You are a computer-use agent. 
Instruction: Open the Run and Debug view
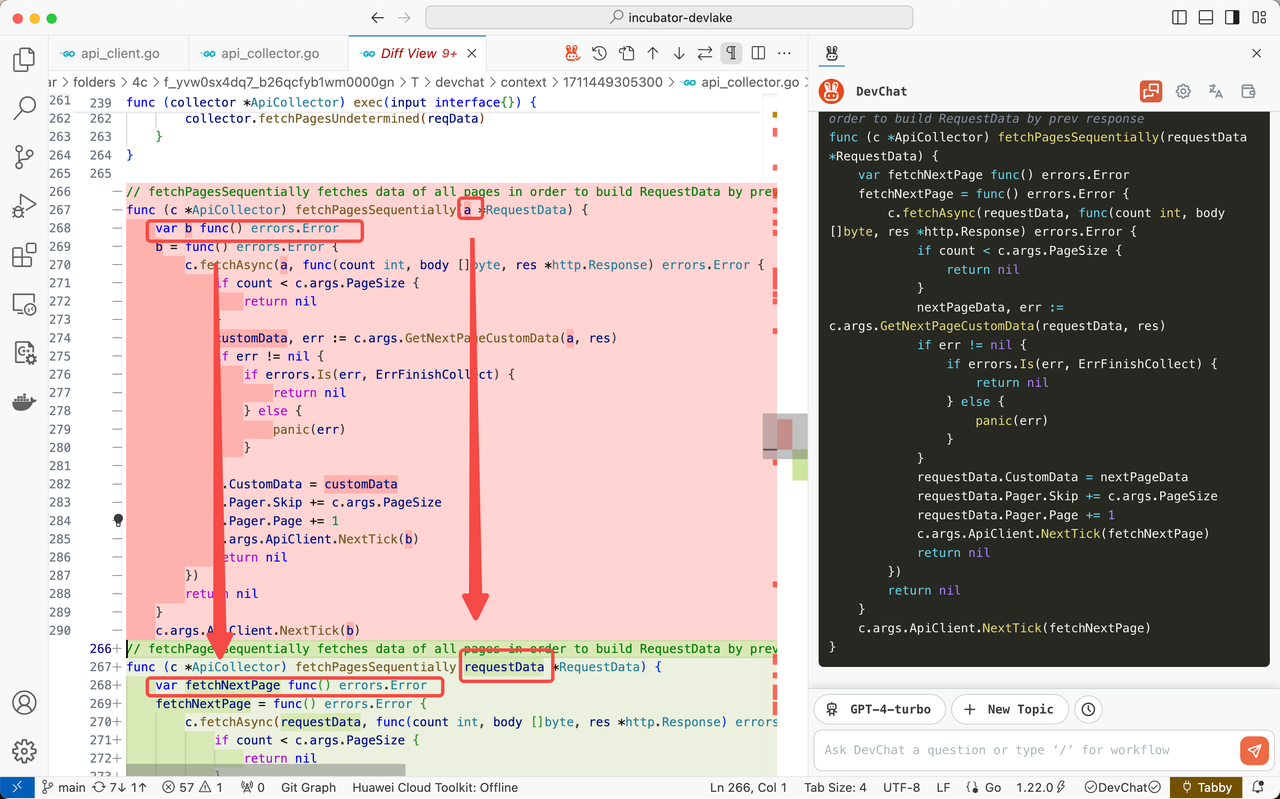(x=24, y=206)
